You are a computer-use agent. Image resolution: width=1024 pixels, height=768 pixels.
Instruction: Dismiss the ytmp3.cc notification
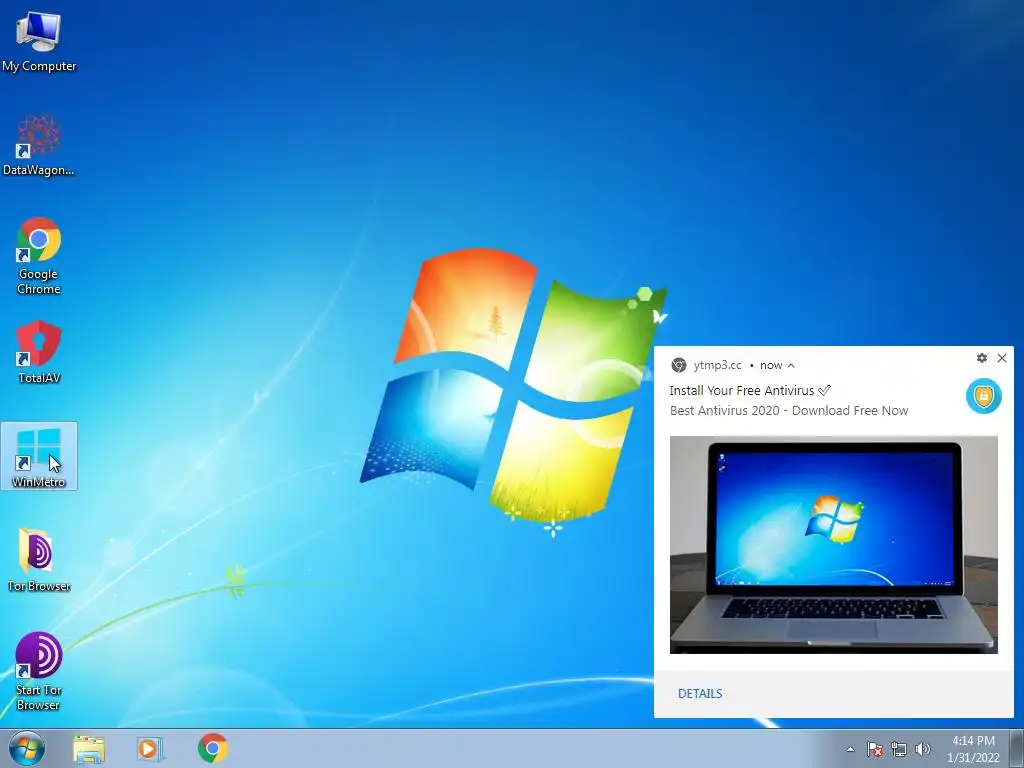pos(1002,358)
